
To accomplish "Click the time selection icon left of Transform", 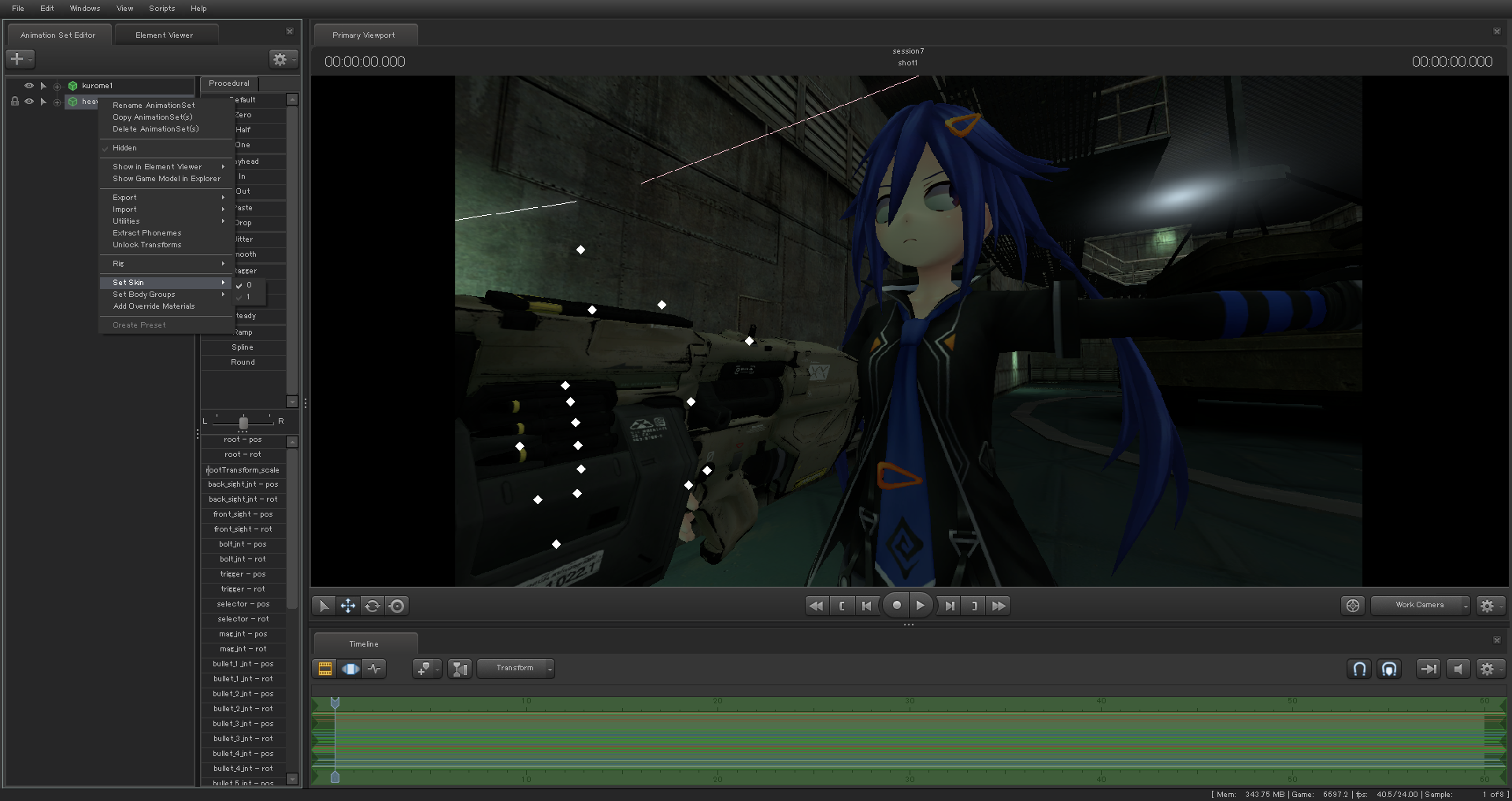I will (x=460, y=669).
